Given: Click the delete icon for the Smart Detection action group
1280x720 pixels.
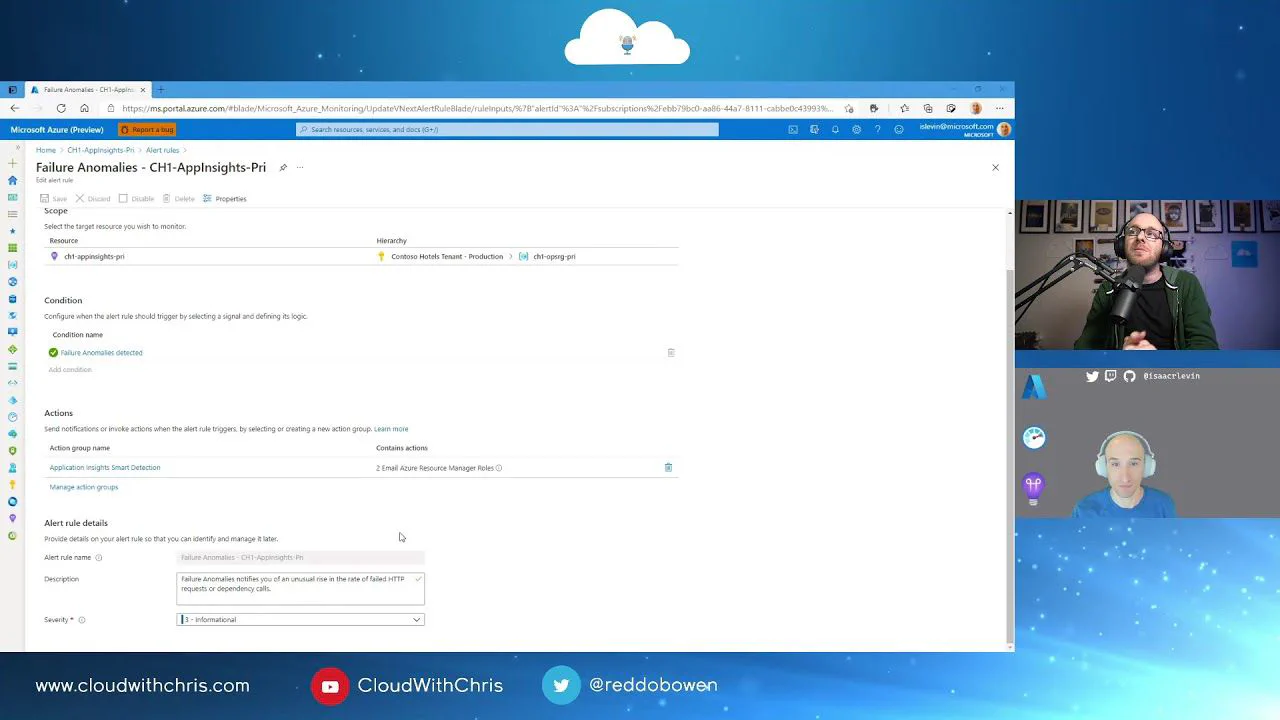Looking at the screenshot, I should pyautogui.click(x=668, y=467).
